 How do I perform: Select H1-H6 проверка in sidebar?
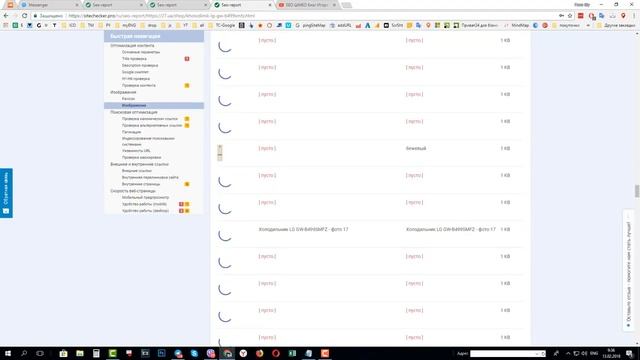click(136, 79)
